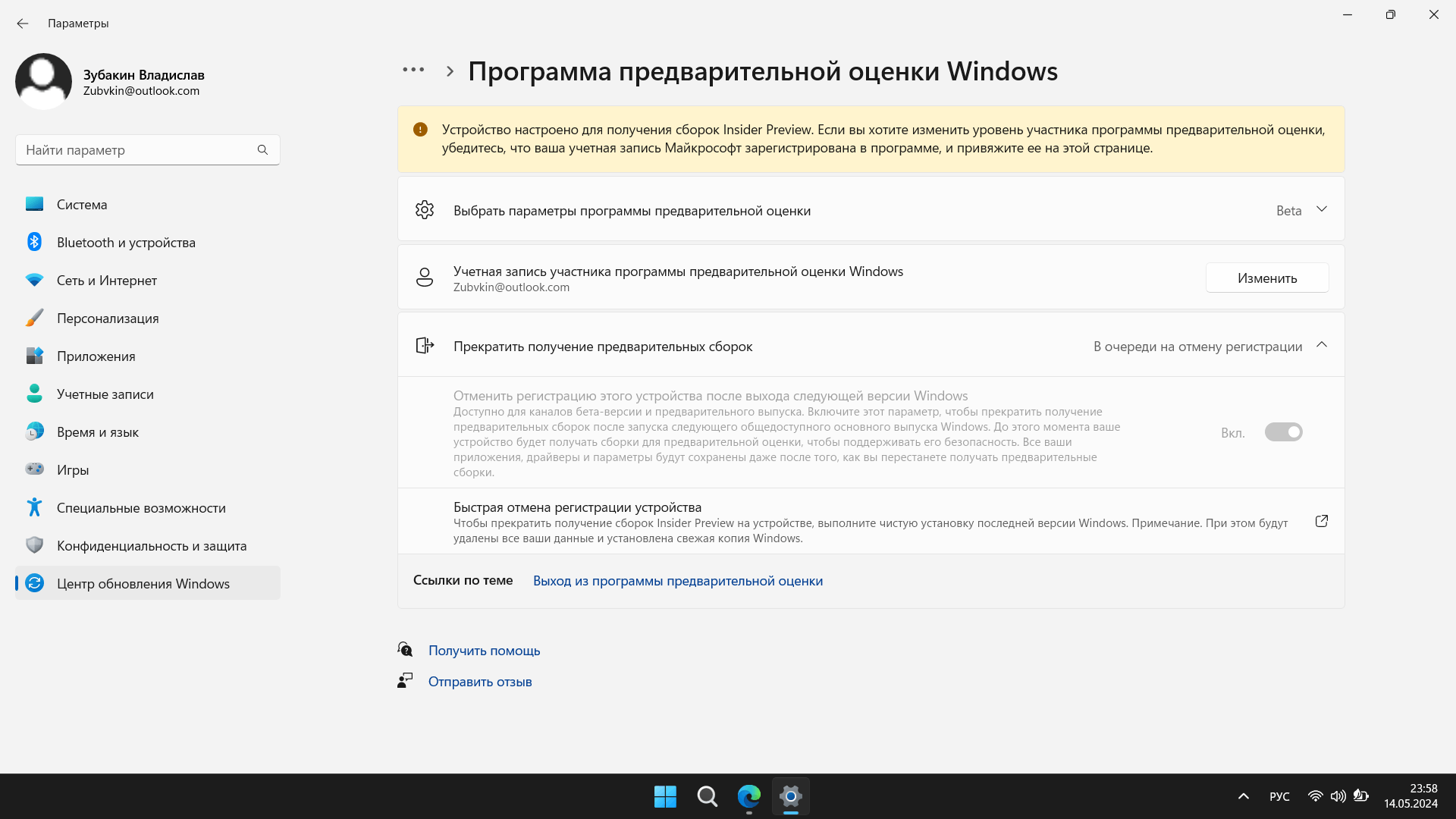This screenshot has height=819, width=1456.
Task: Click the Windows Update sync icon
Action: click(34, 583)
